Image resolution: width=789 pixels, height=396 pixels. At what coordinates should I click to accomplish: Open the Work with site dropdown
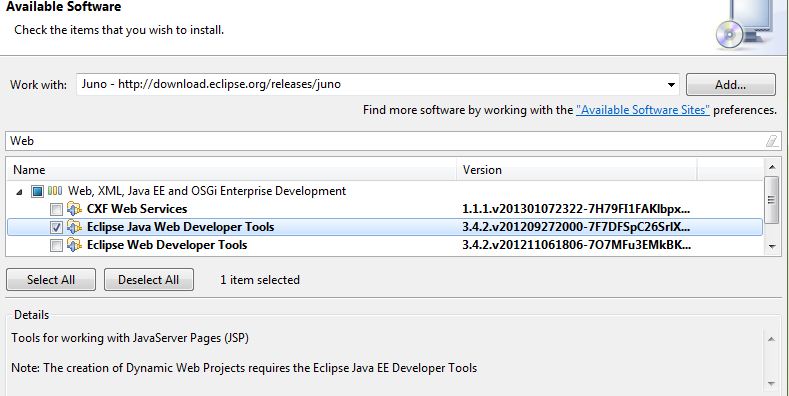[671, 85]
